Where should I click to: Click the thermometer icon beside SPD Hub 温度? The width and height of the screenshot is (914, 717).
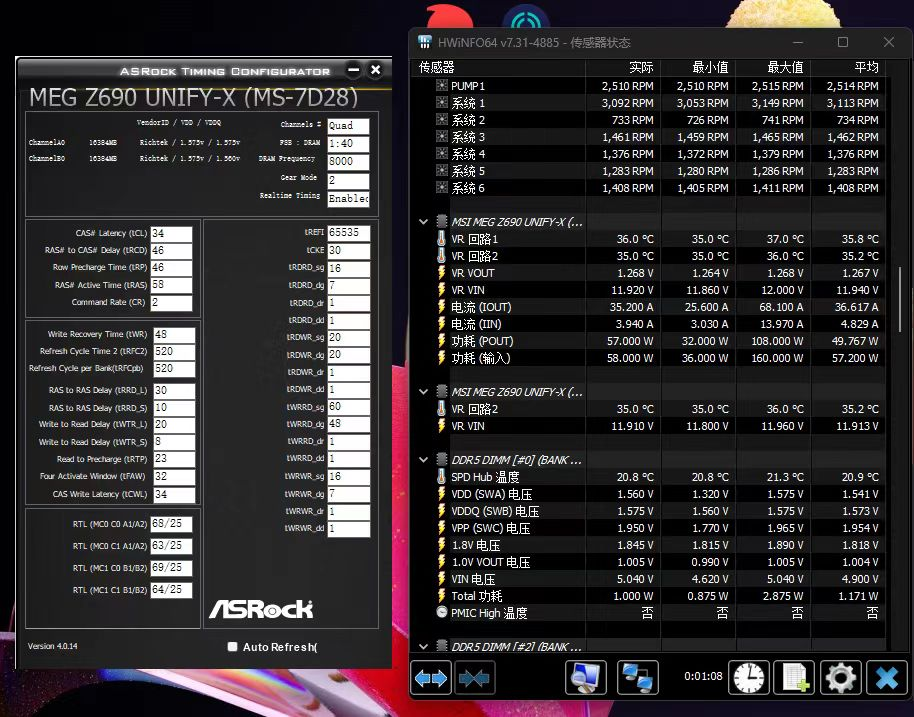[442, 477]
